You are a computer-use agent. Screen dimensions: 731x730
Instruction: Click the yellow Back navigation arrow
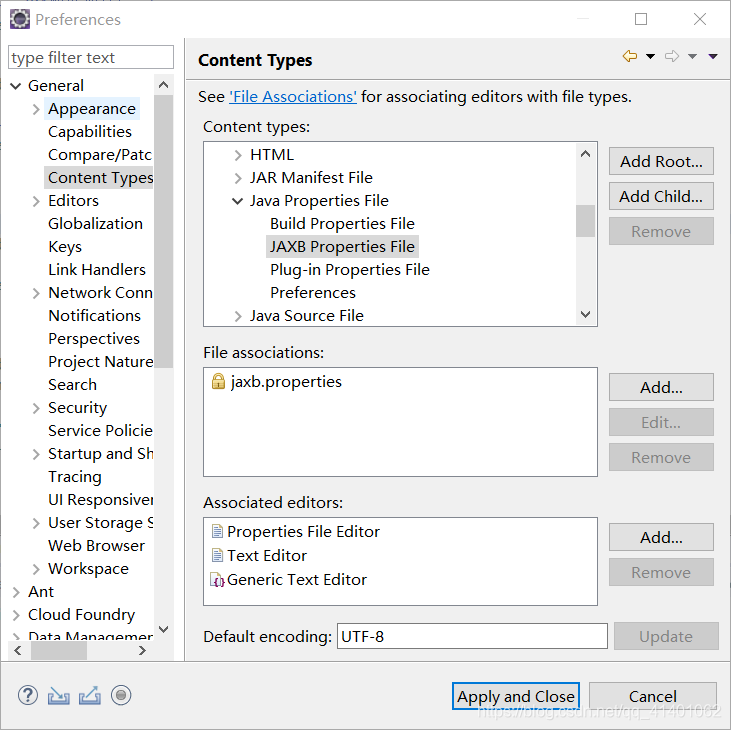[630, 56]
